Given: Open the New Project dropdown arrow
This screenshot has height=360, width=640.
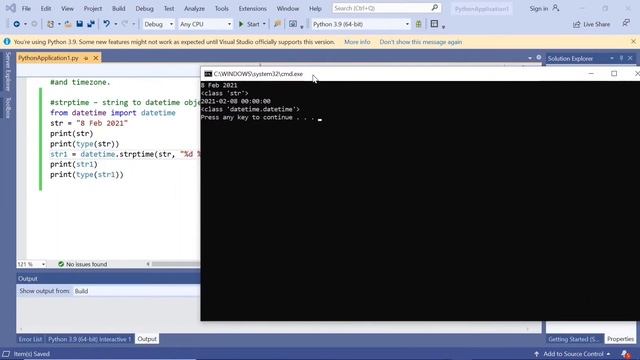Looking at the screenshot, I should 59,24.
